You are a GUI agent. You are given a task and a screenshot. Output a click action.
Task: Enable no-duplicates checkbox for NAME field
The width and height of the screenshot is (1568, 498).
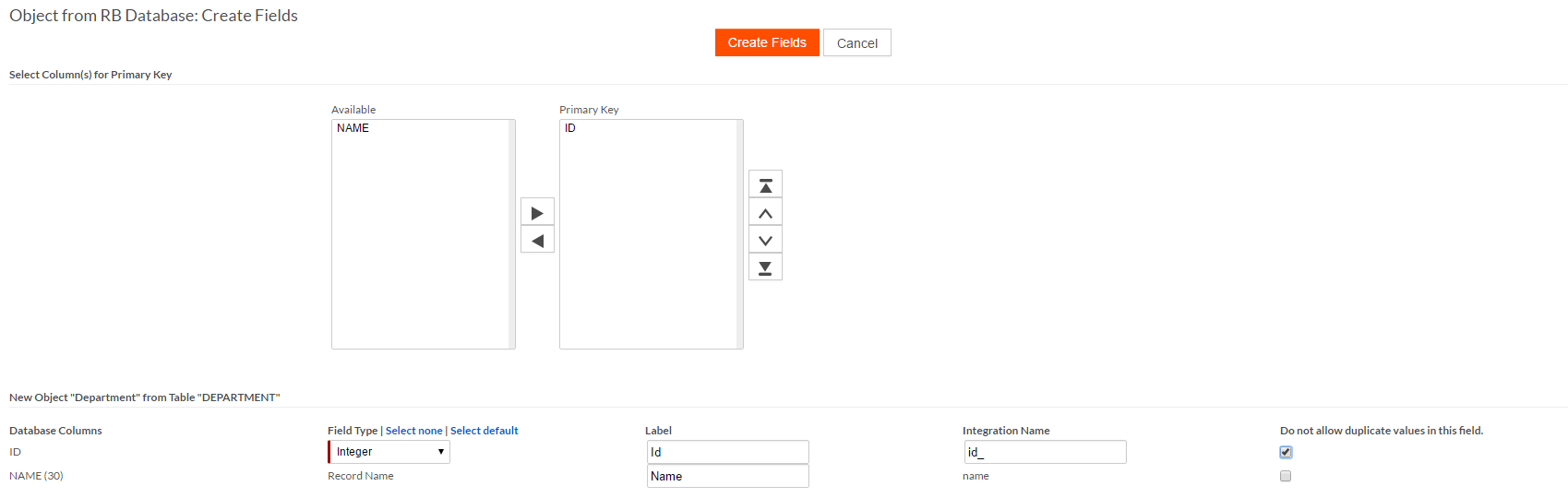tap(1286, 476)
